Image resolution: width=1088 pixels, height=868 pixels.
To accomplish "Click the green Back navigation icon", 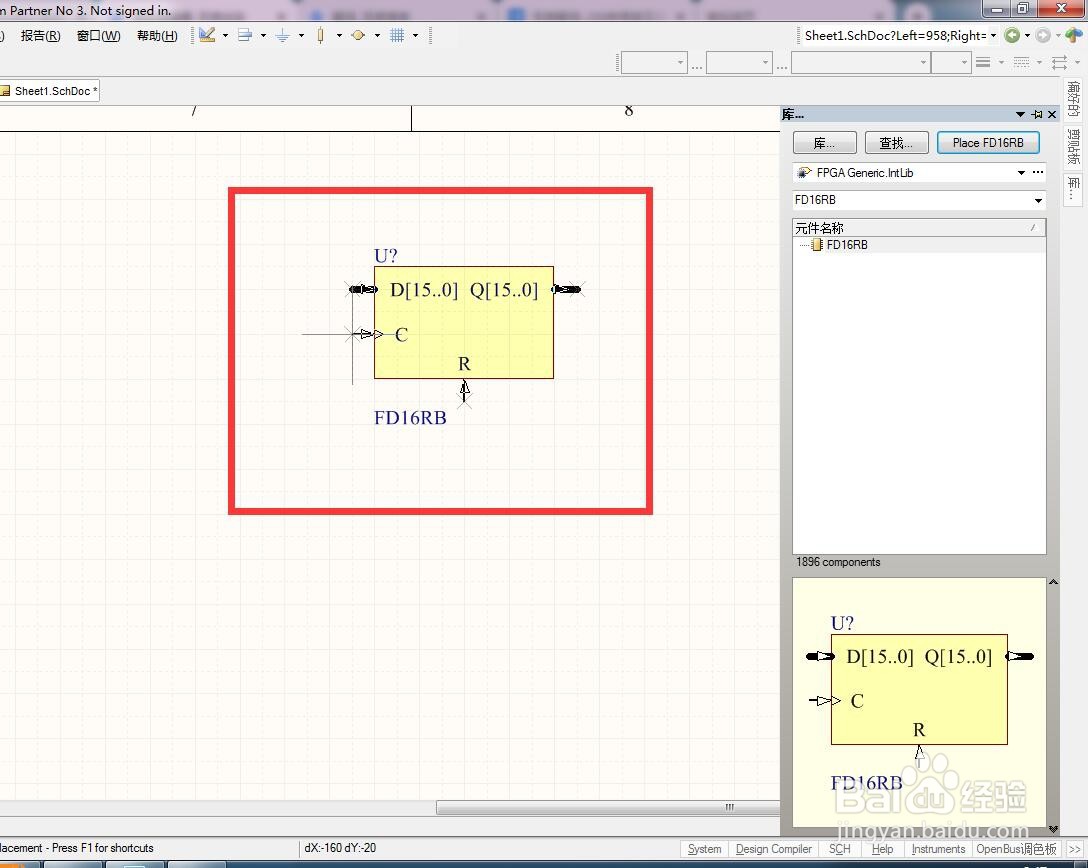I will tap(1012, 35).
